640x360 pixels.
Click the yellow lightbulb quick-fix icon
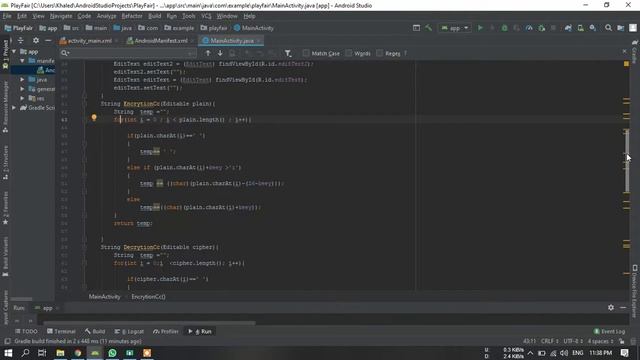(94, 118)
